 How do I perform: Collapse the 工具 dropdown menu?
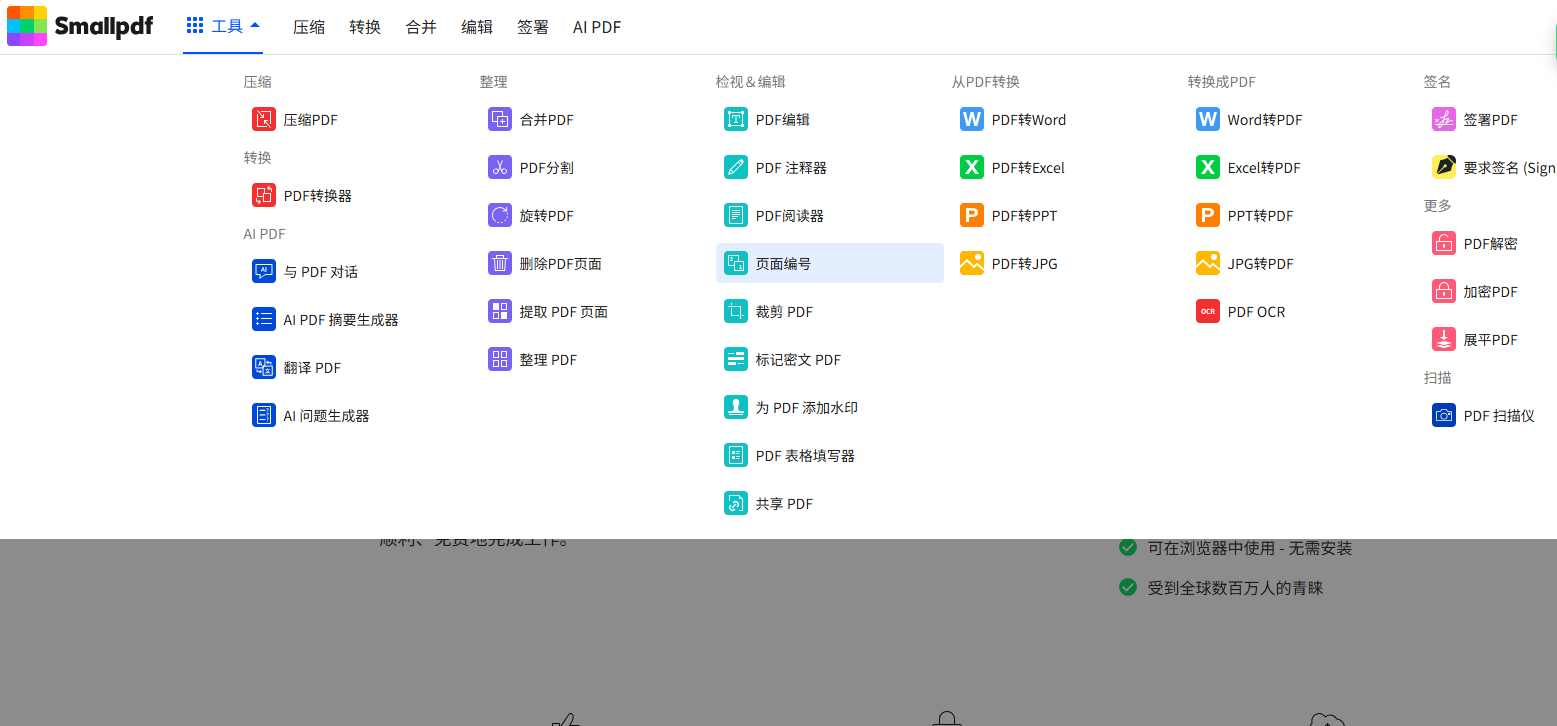[x=223, y=26]
